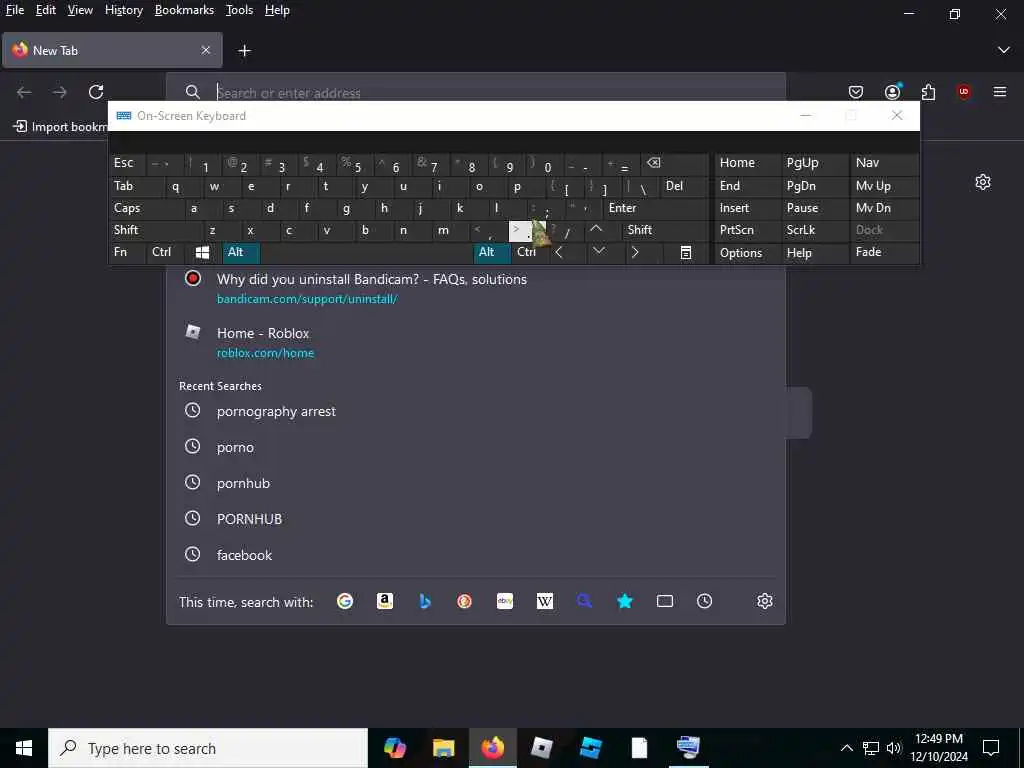This screenshot has height=768, width=1024.
Task: Open the bandicam.com/support/uninstall suggestion
Action: [x=475, y=288]
